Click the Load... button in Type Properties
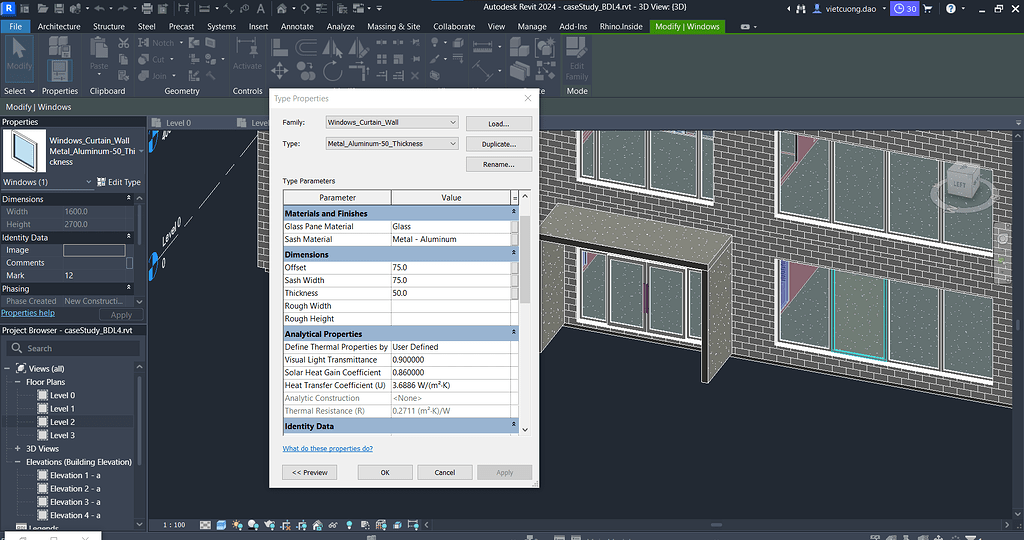This screenshot has height=540, width=1024. pos(499,123)
